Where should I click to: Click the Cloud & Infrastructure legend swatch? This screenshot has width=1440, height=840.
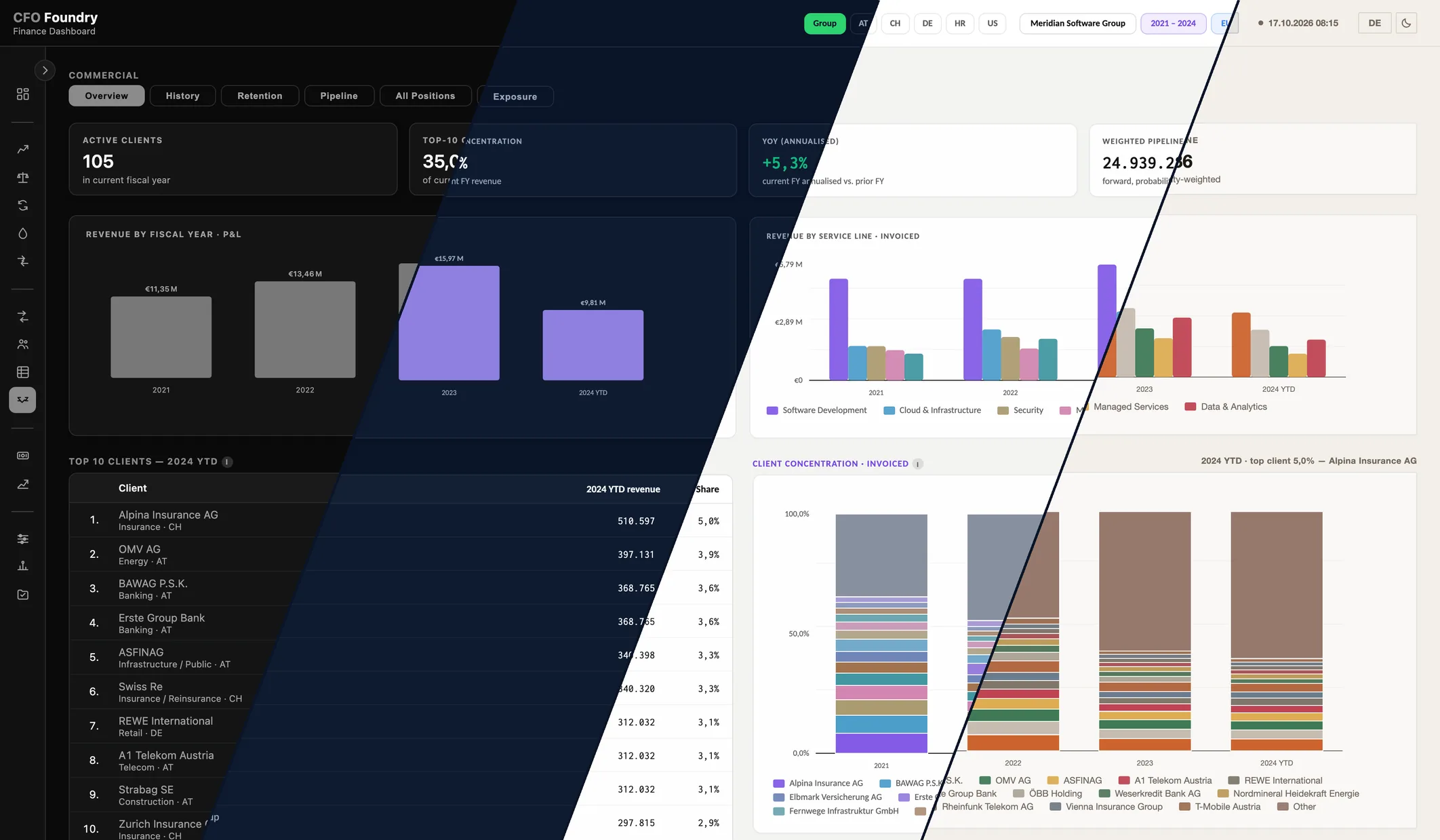click(x=889, y=411)
